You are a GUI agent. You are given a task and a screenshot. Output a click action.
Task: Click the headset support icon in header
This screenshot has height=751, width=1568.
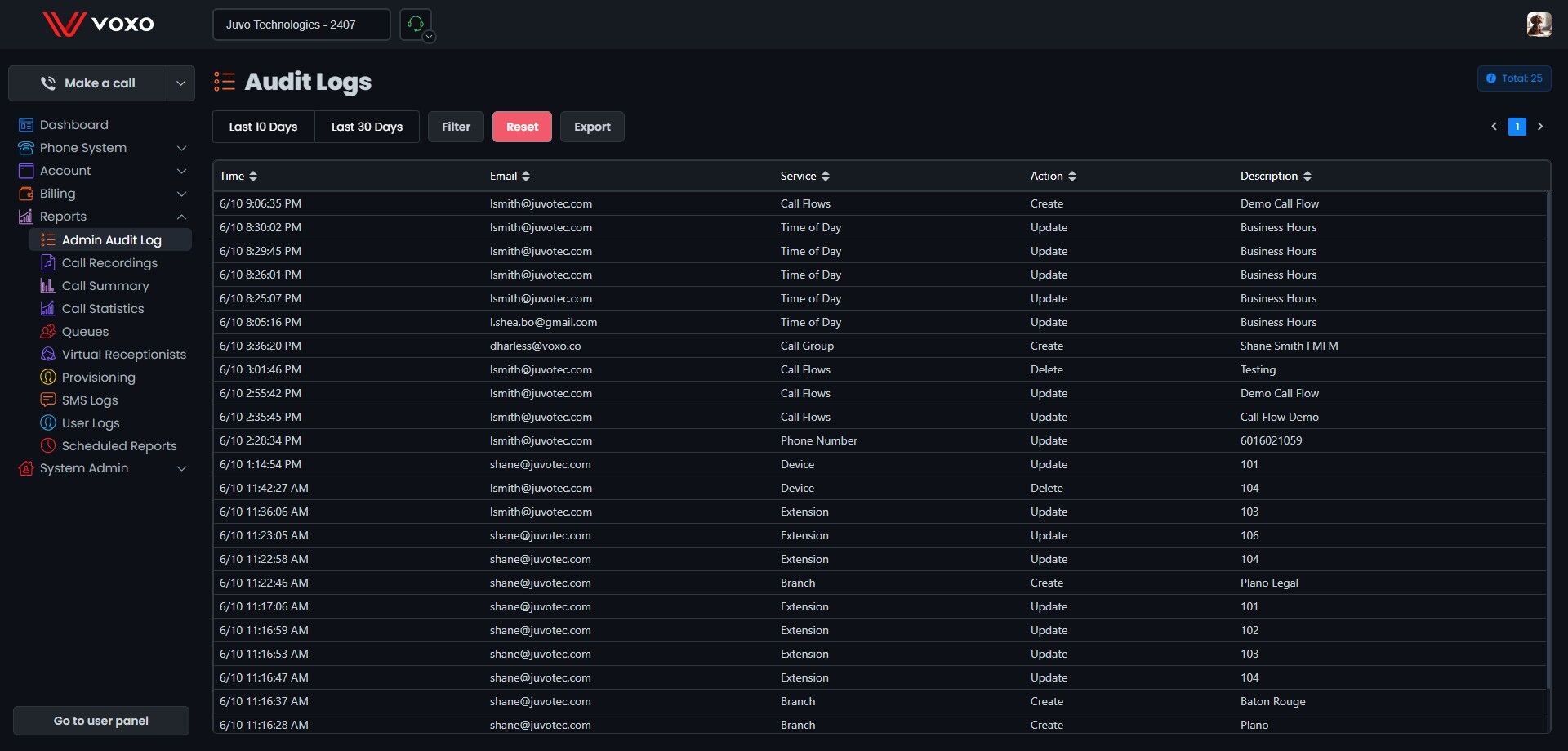point(416,25)
